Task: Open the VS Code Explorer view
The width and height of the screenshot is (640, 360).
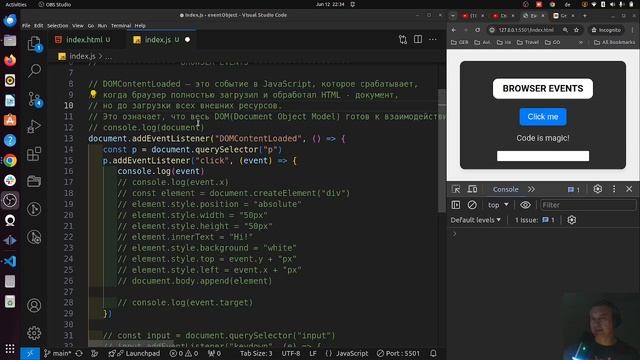Action: click(x=34, y=43)
